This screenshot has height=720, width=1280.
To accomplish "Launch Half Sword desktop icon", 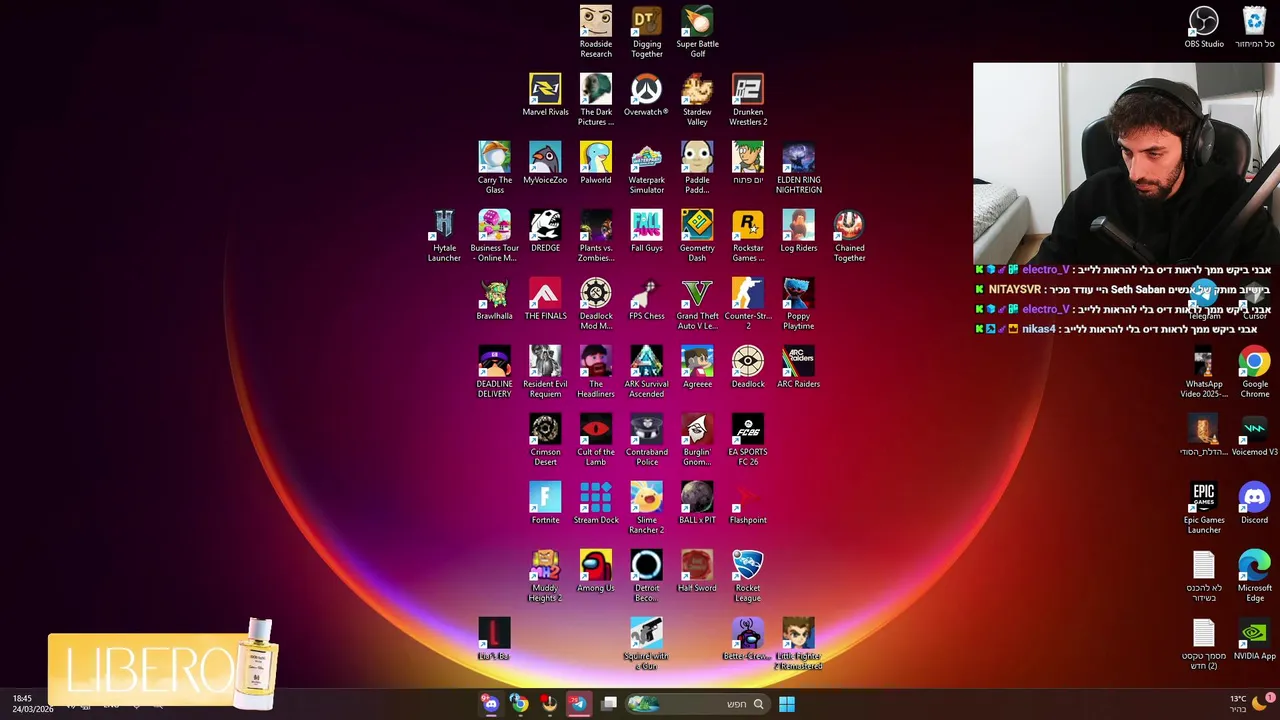I will pos(697,571).
